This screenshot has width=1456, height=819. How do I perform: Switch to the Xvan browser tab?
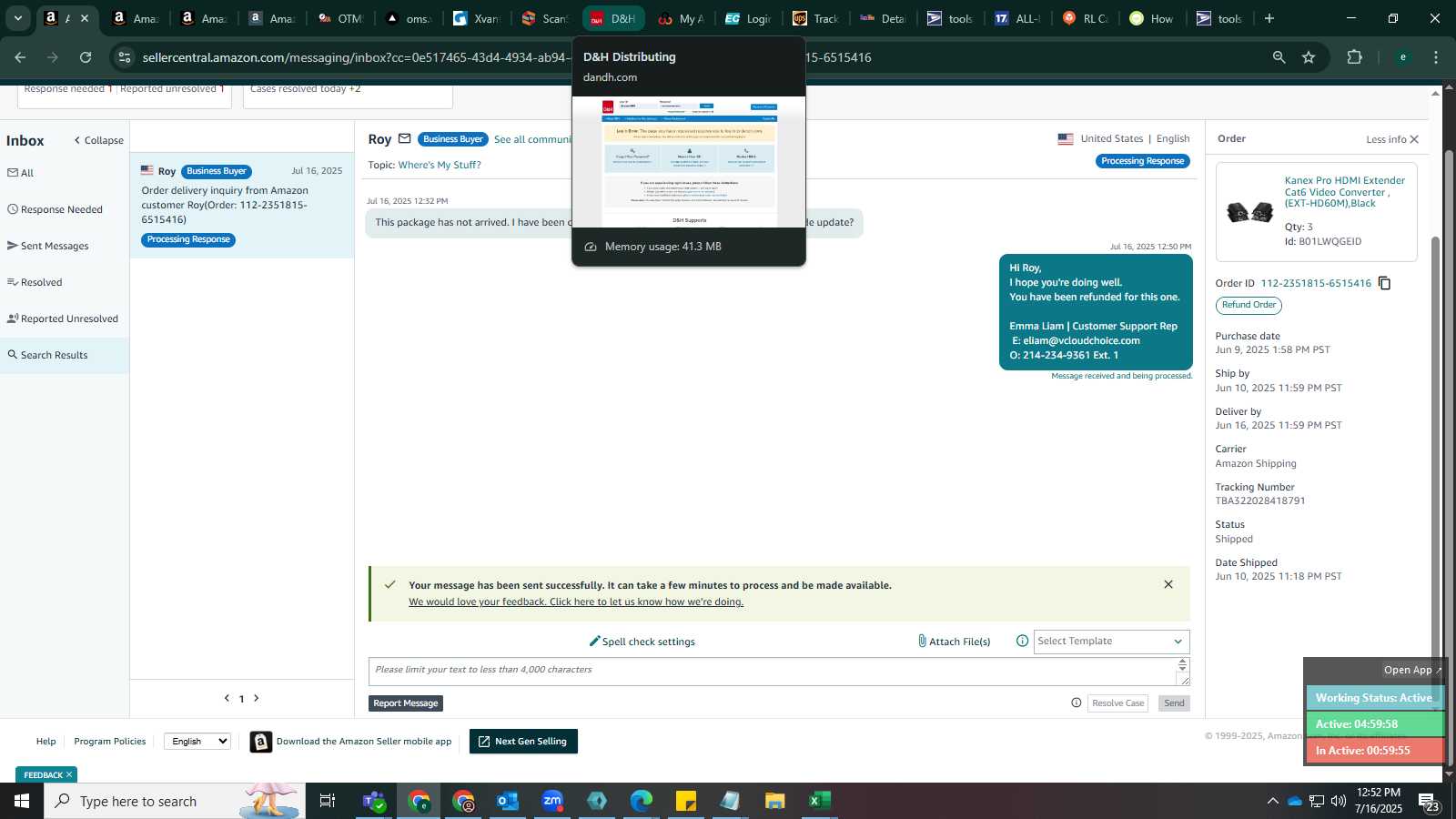coord(477,18)
